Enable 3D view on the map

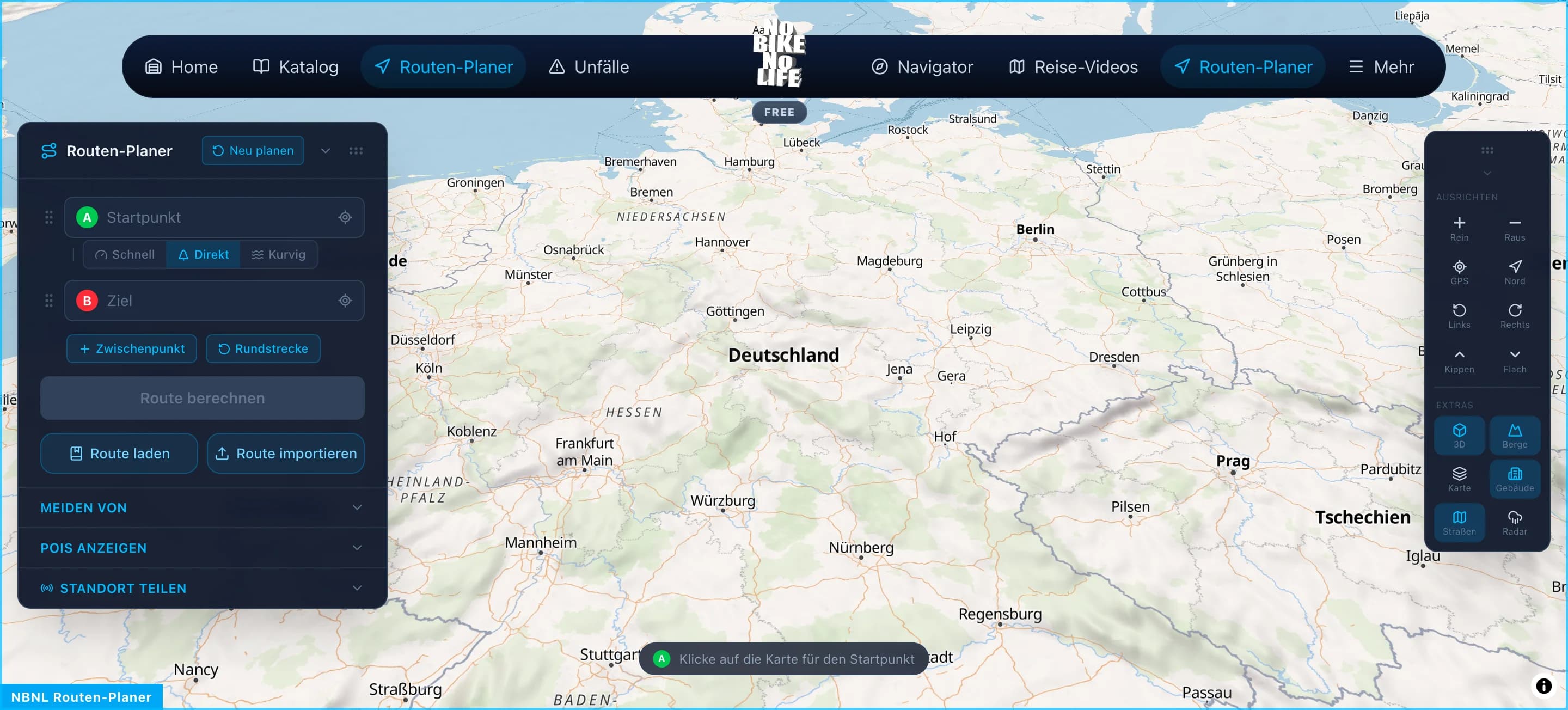(x=1460, y=435)
